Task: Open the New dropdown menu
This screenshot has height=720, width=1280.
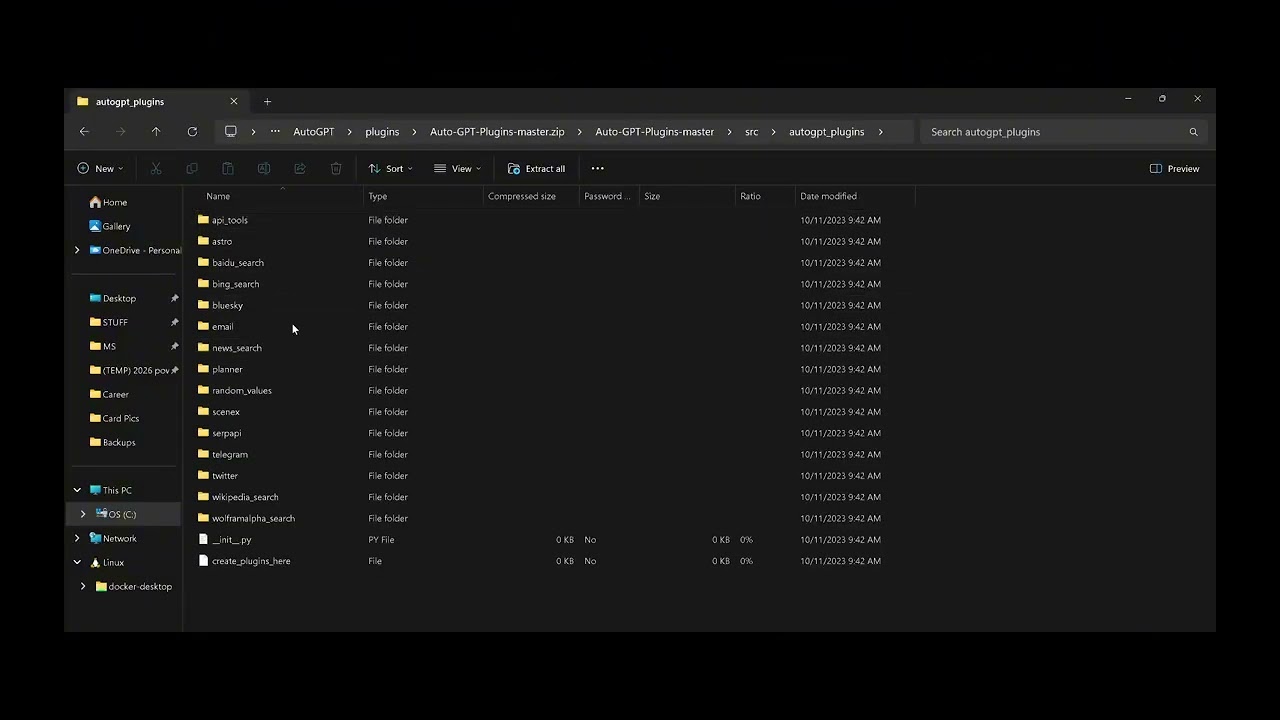Action: pyautogui.click(x=100, y=169)
